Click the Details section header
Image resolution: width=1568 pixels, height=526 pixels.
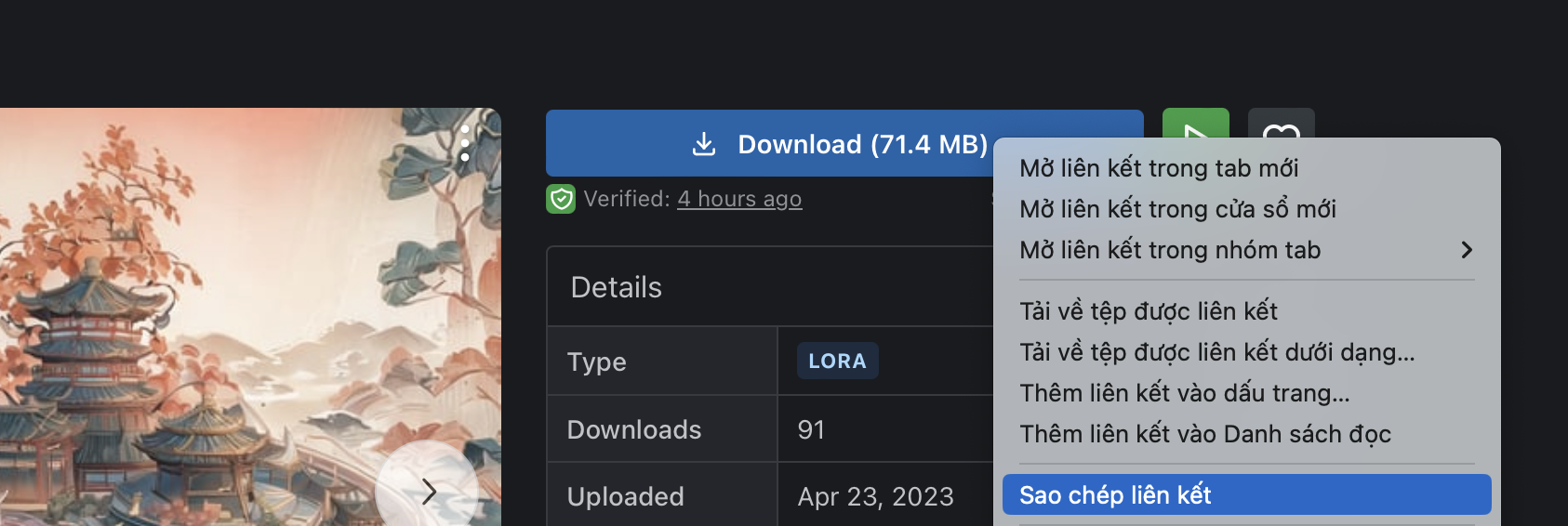click(x=617, y=287)
